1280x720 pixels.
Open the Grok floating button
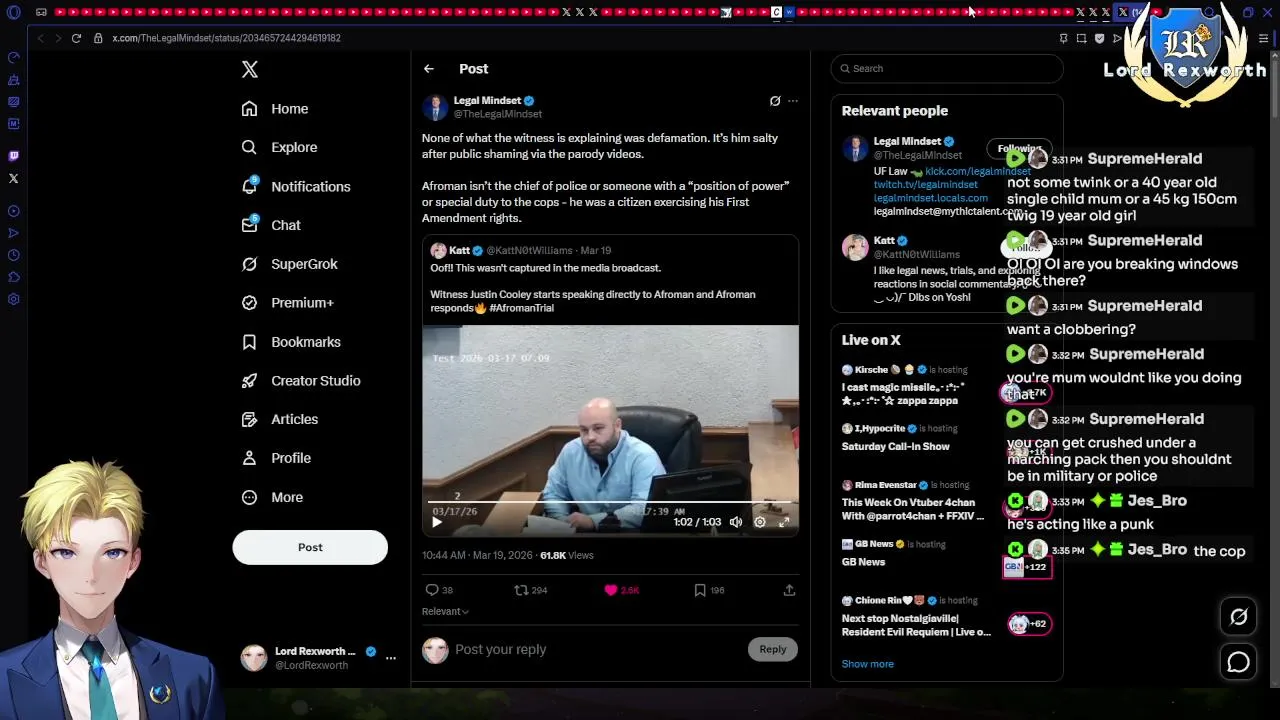(x=1238, y=617)
